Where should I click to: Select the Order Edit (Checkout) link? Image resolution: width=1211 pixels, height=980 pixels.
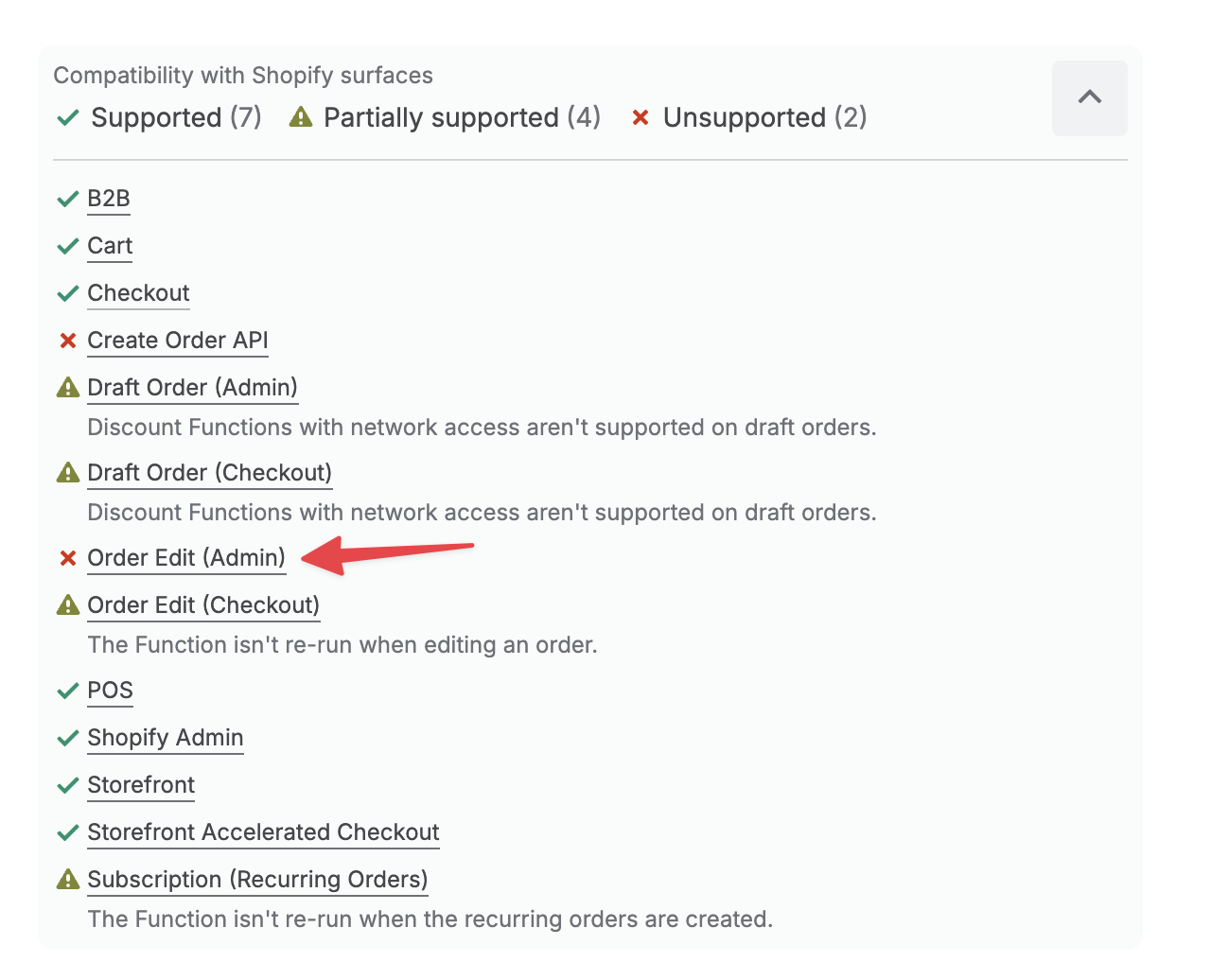203,605
